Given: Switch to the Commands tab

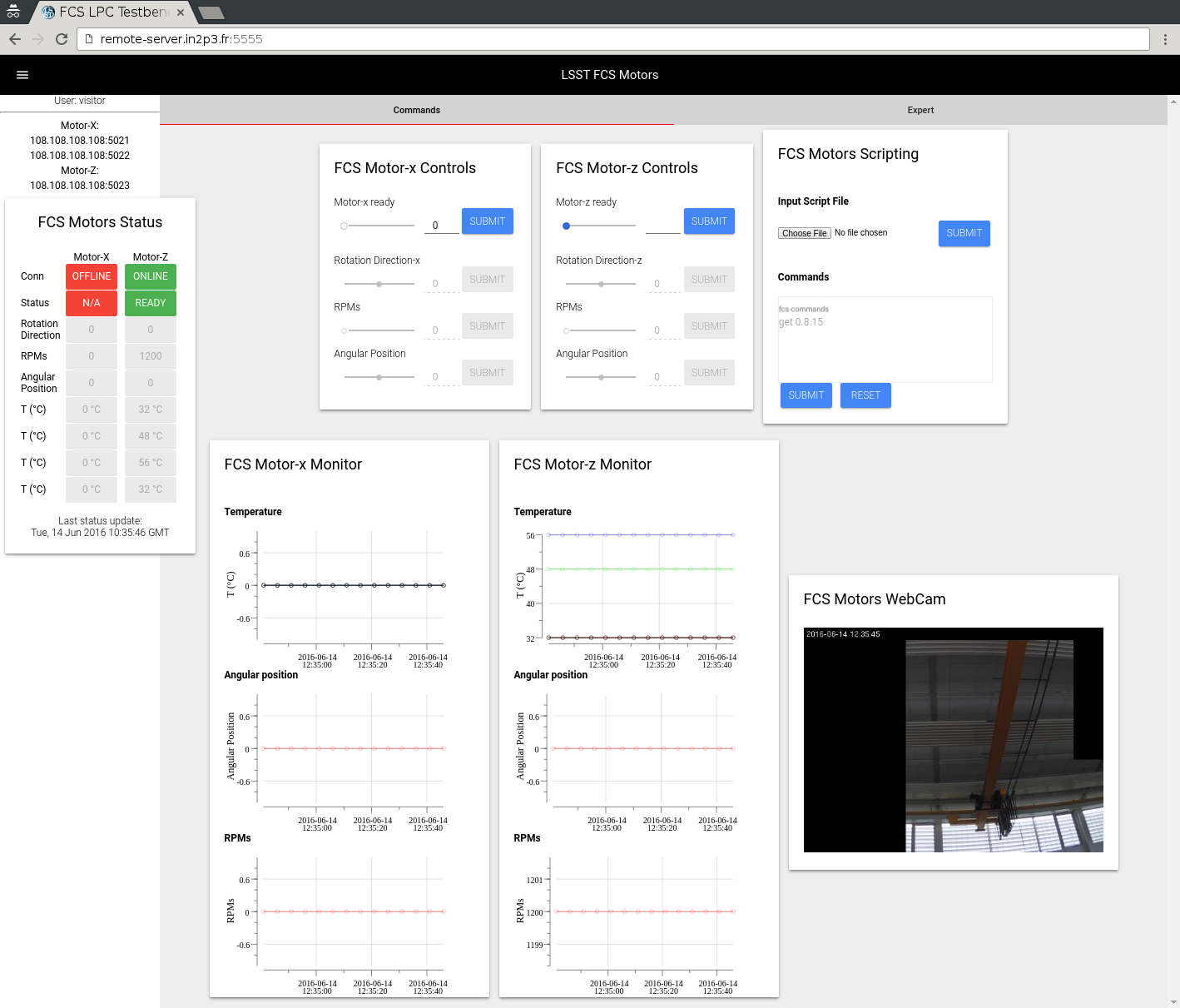Looking at the screenshot, I should tap(417, 110).
